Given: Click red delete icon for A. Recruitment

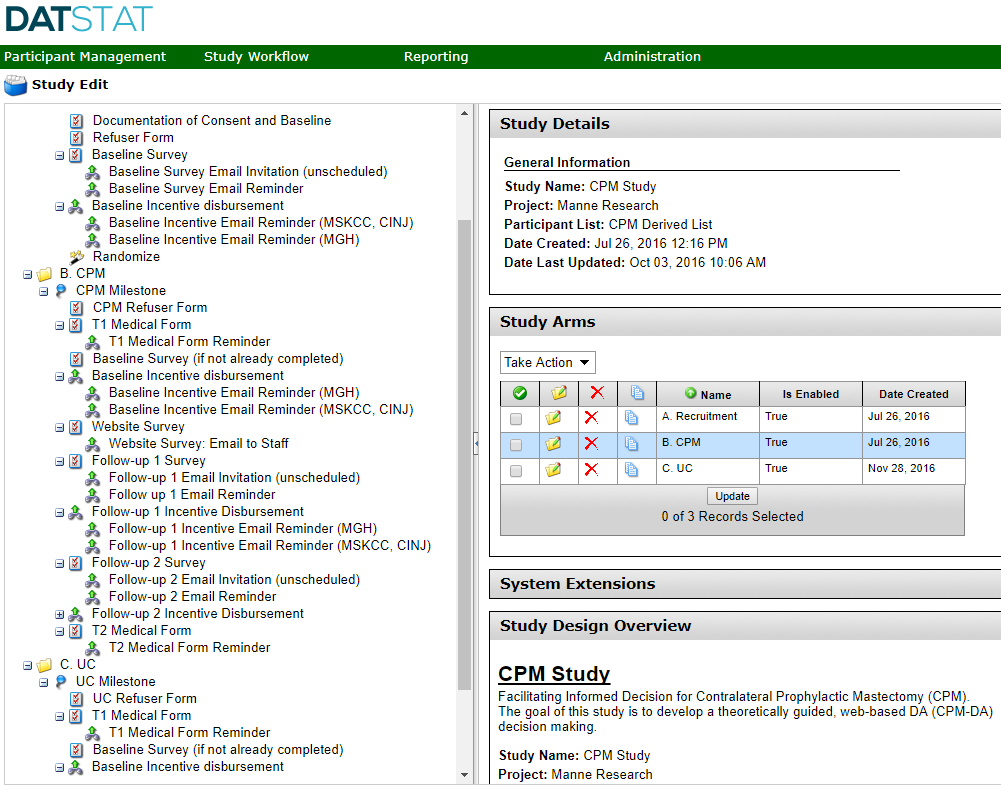Looking at the screenshot, I should [x=592, y=417].
